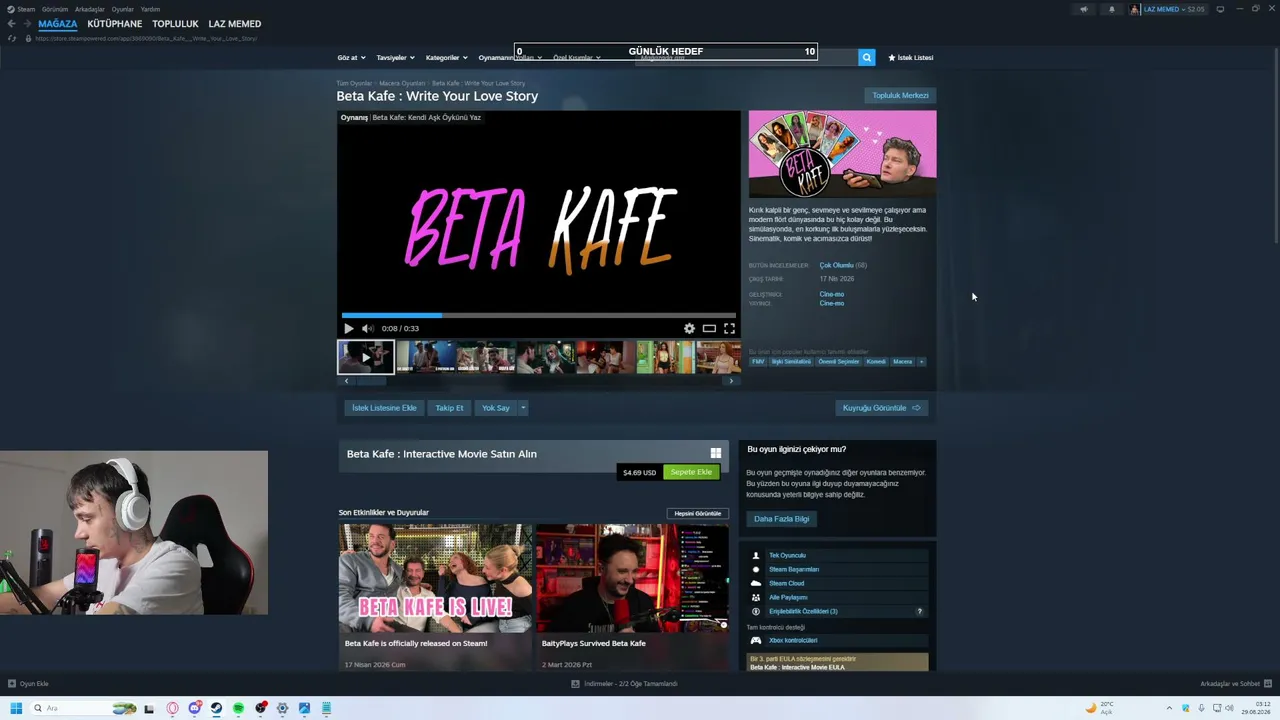This screenshot has width=1280, height=720.
Task: Open the Görünüm menu
Action: [55, 9]
